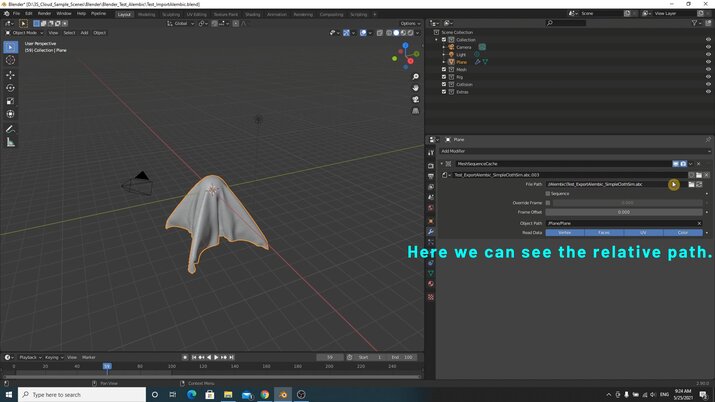Clear the Object Path field
Viewport: 715px width, 402px height.
[x=699, y=223]
